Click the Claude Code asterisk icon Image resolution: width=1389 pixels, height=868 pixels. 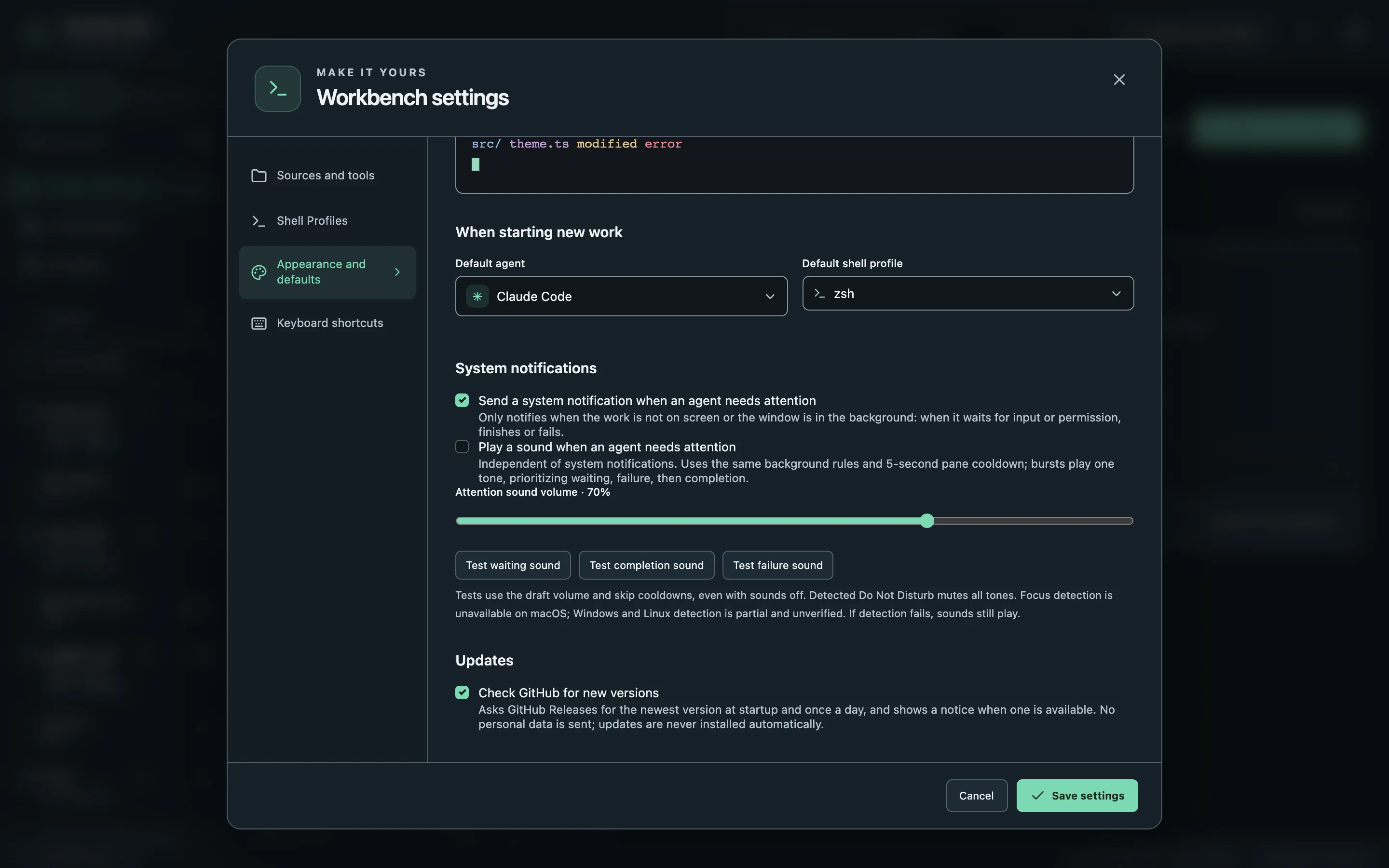[477, 296]
